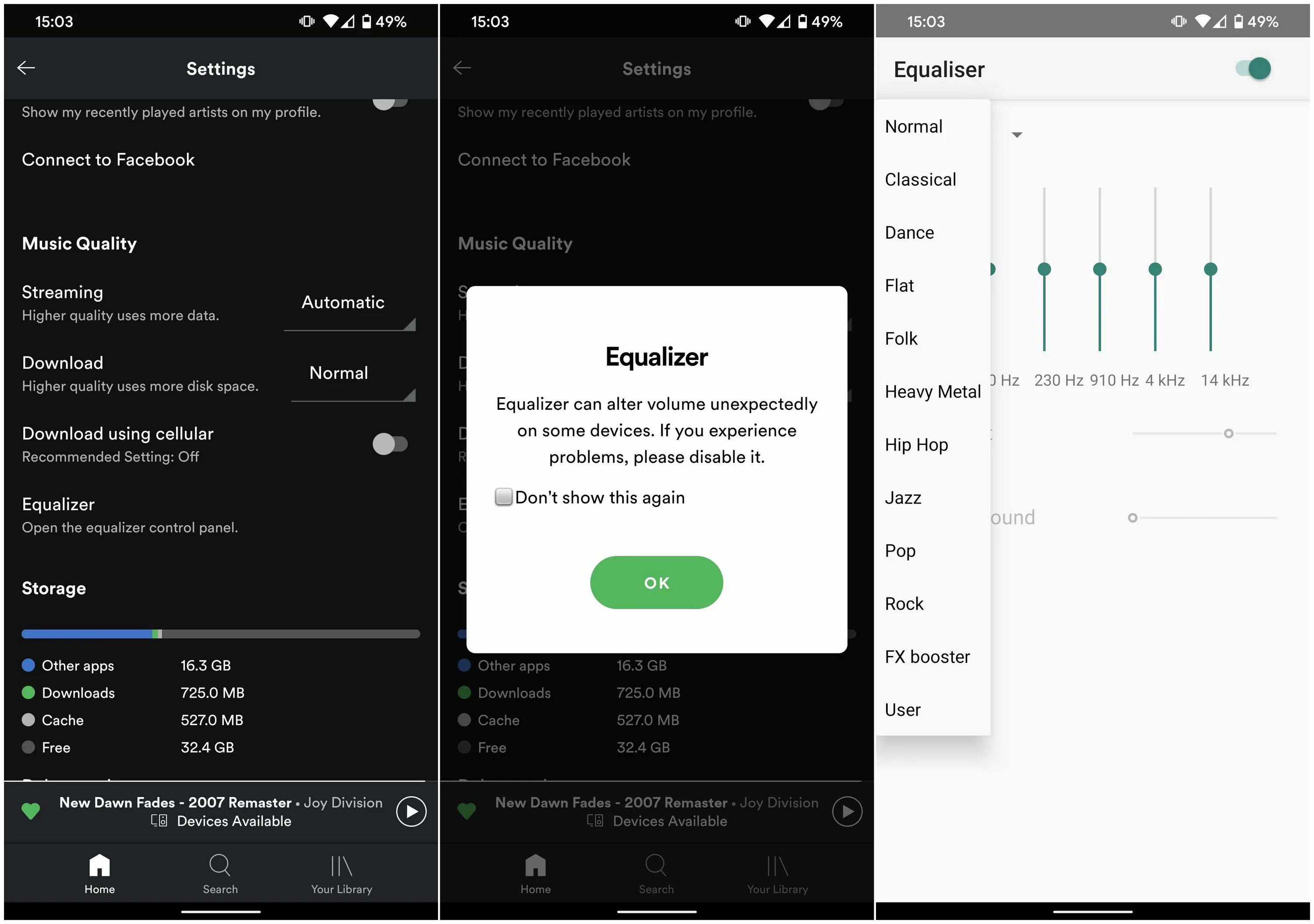Toggle the Equaliser on/off switch
This screenshot has width=1314, height=924.
click(x=1257, y=67)
